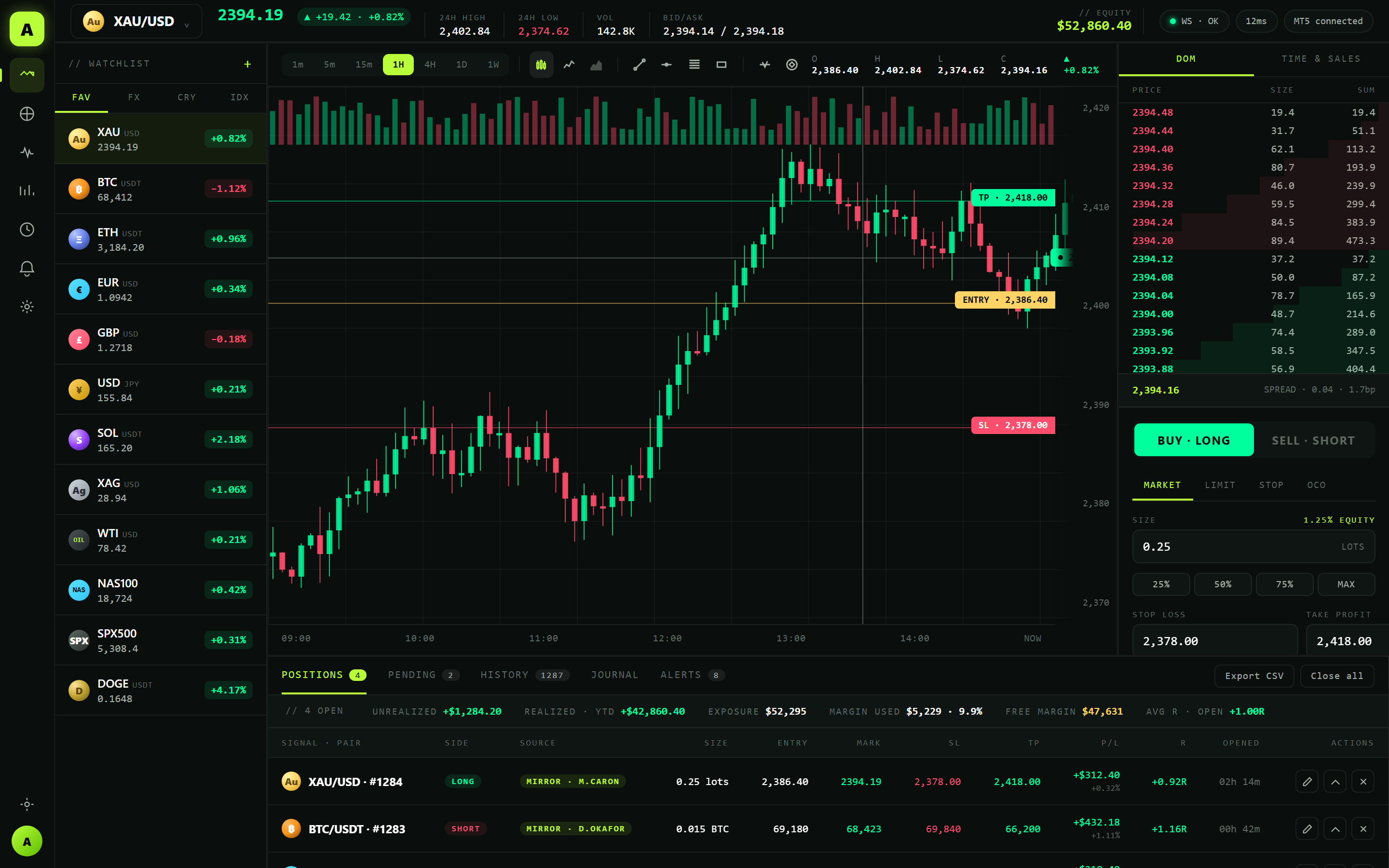Select the trend line drawing tool
Viewport: 1389px width, 868px height.
click(640, 65)
